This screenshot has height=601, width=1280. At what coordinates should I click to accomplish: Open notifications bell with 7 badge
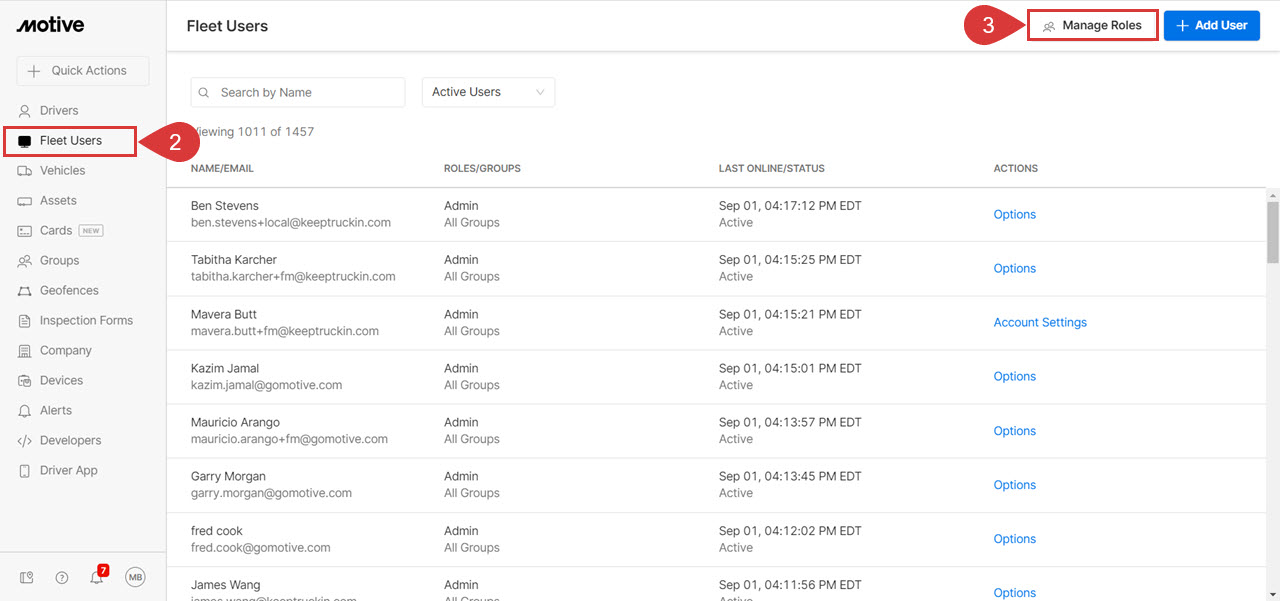(x=97, y=576)
